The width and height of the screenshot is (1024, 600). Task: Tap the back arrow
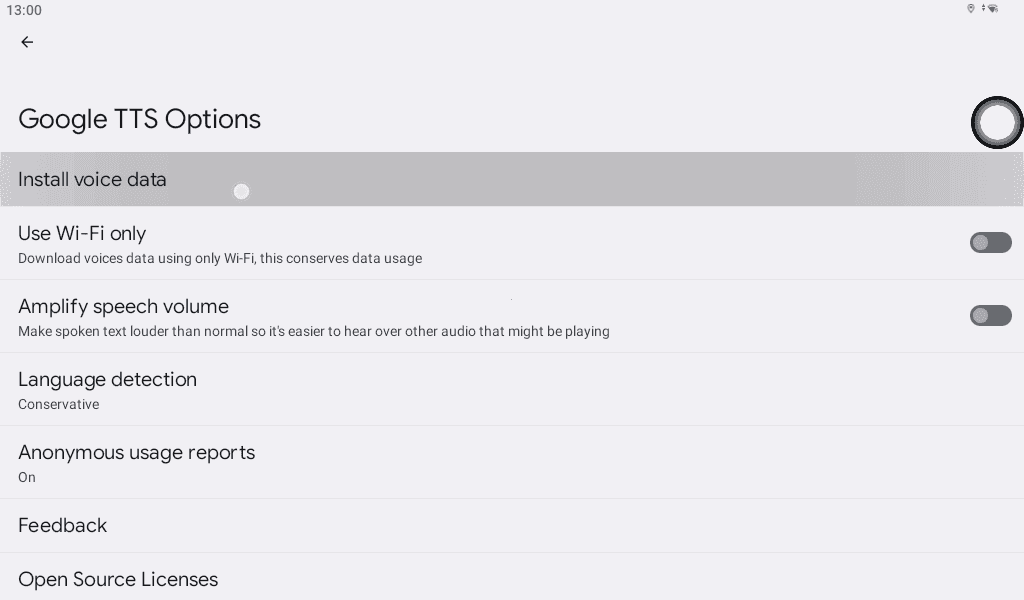(27, 42)
